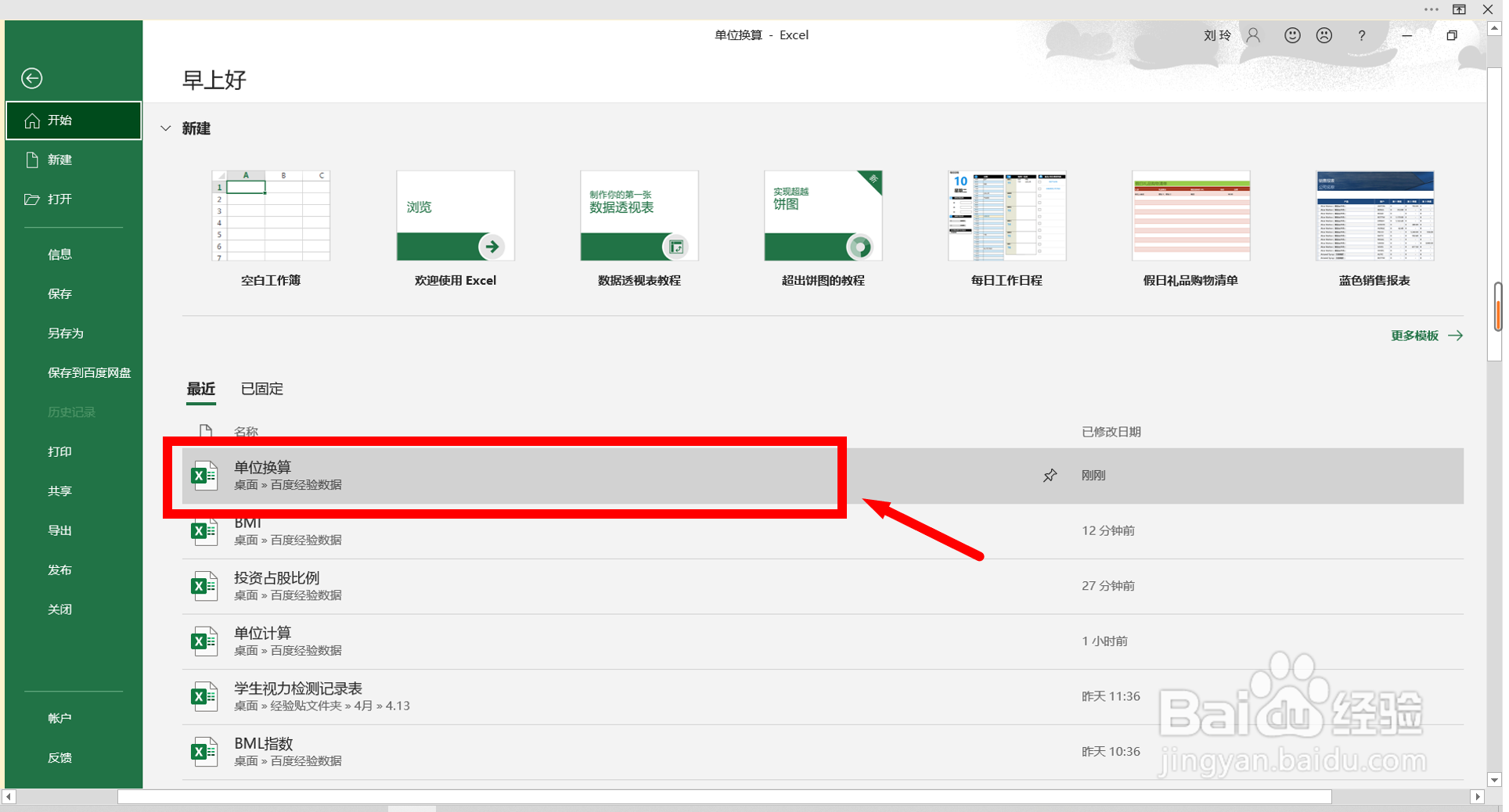Open the recent file 投资占股比例
The image size is (1509, 812).
(823, 586)
